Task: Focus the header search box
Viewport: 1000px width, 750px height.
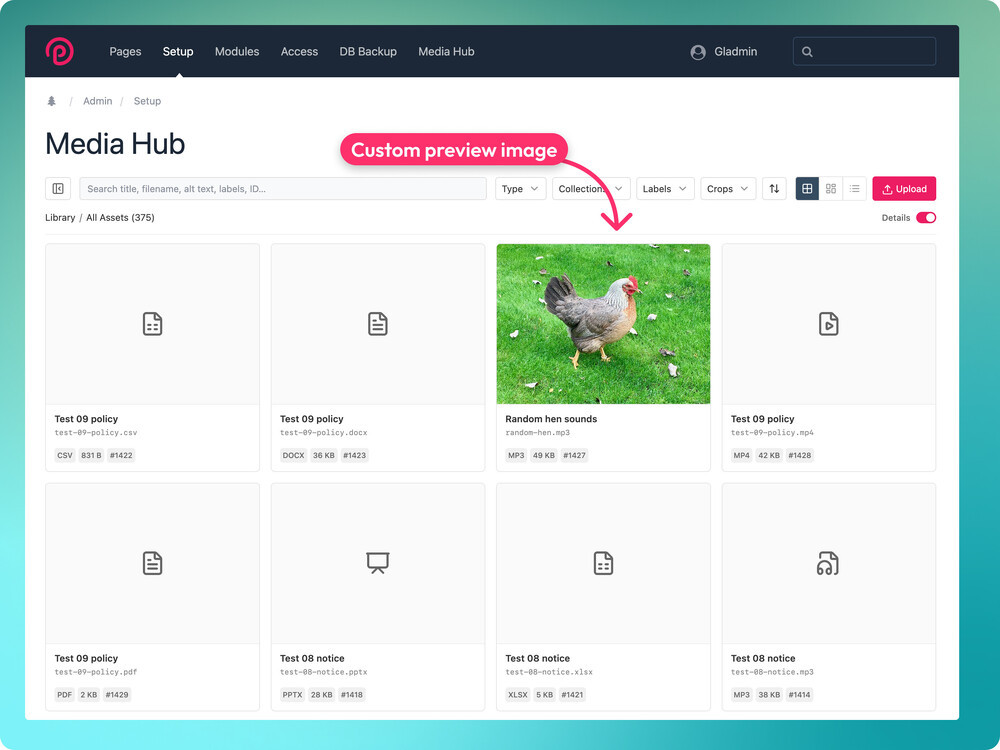Action: pyautogui.click(x=864, y=52)
